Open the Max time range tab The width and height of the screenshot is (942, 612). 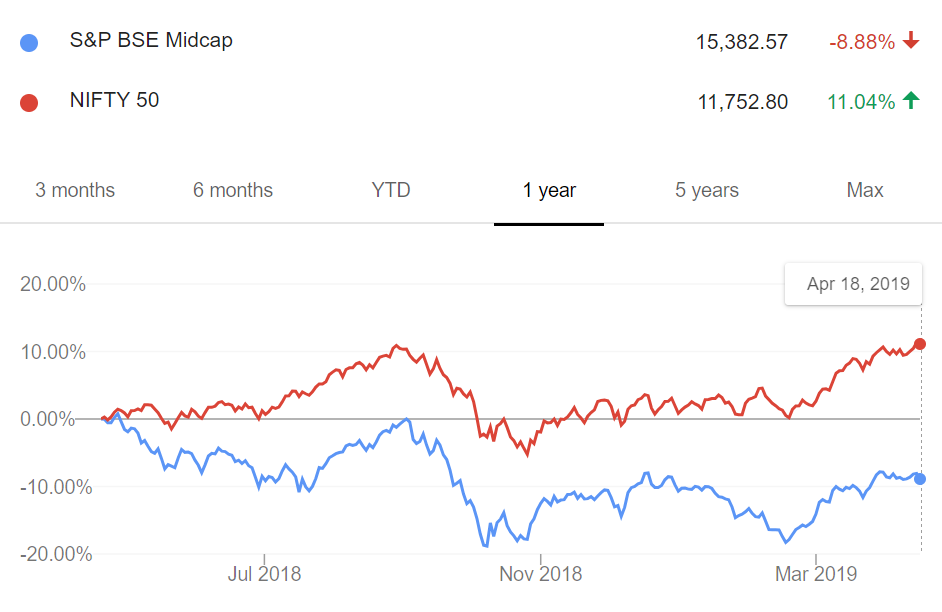865,190
